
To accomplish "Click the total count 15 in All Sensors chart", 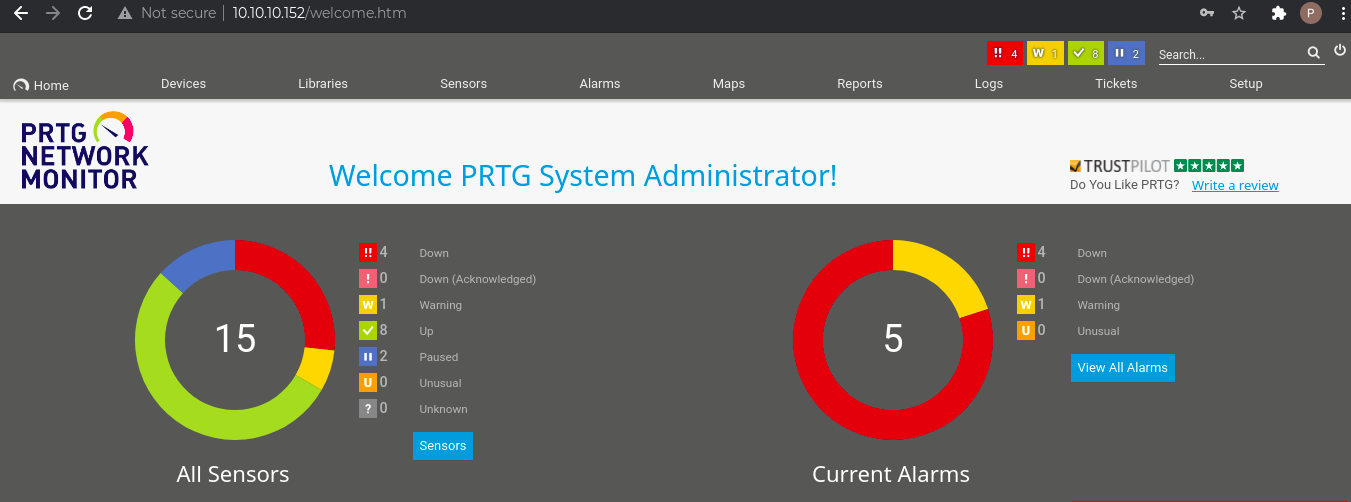I will click(236, 339).
